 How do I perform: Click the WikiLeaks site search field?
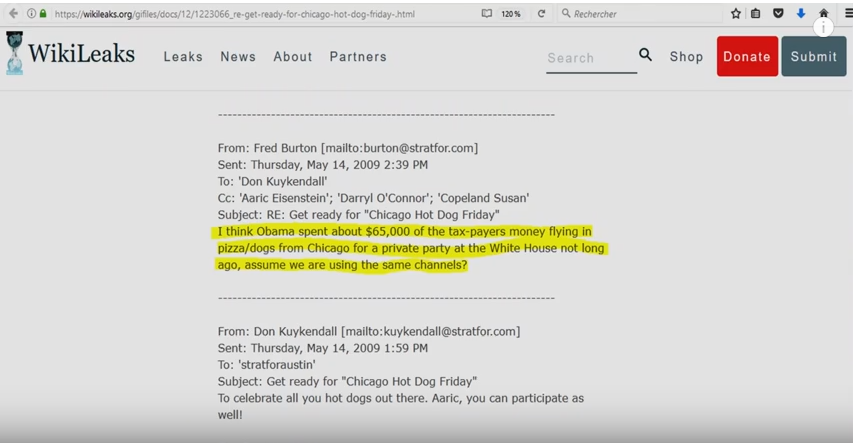(x=590, y=58)
